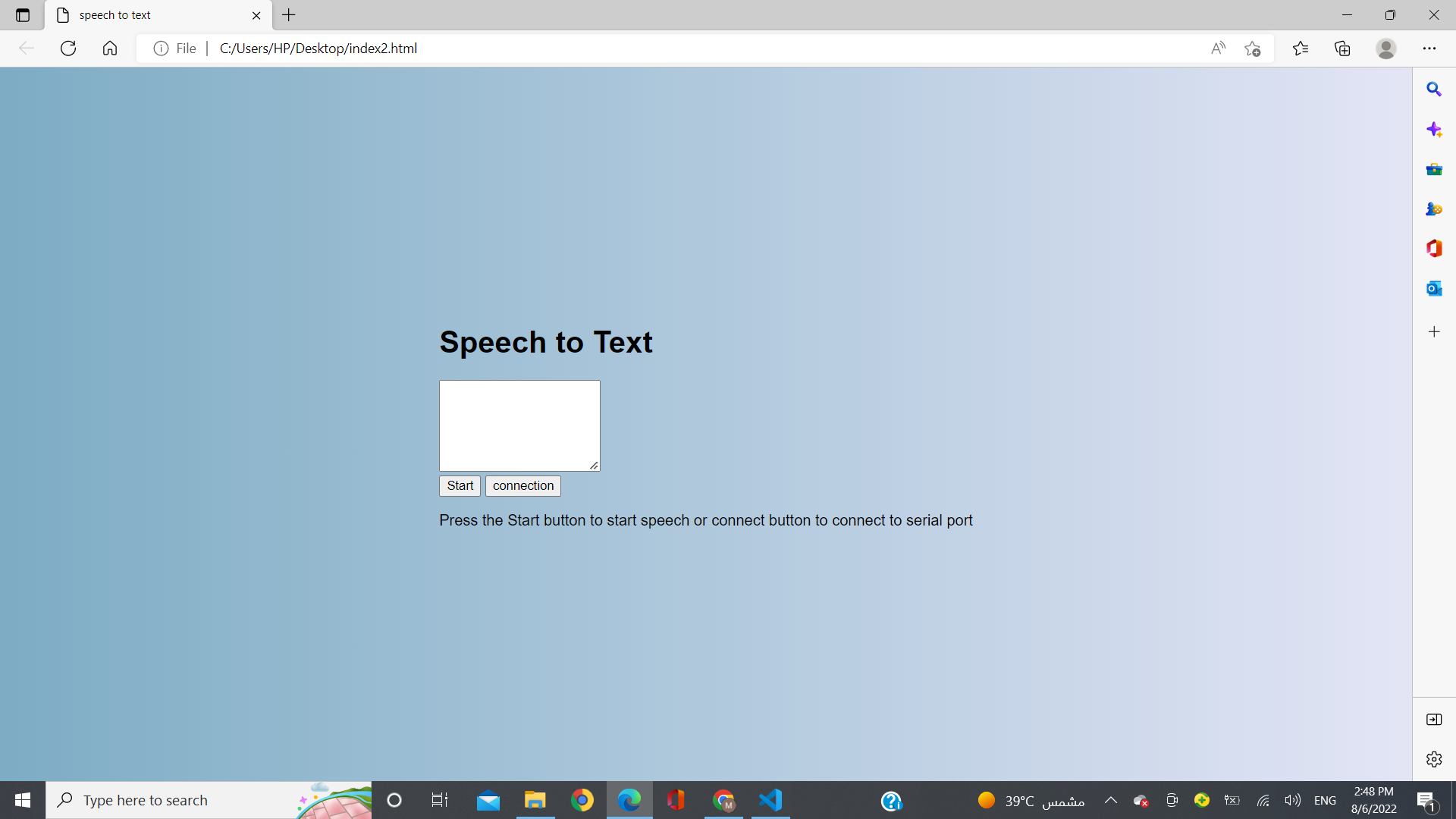Click the Start speech button
This screenshot has height=819, width=1456.
pyautogui.click(x=460, y=486)
